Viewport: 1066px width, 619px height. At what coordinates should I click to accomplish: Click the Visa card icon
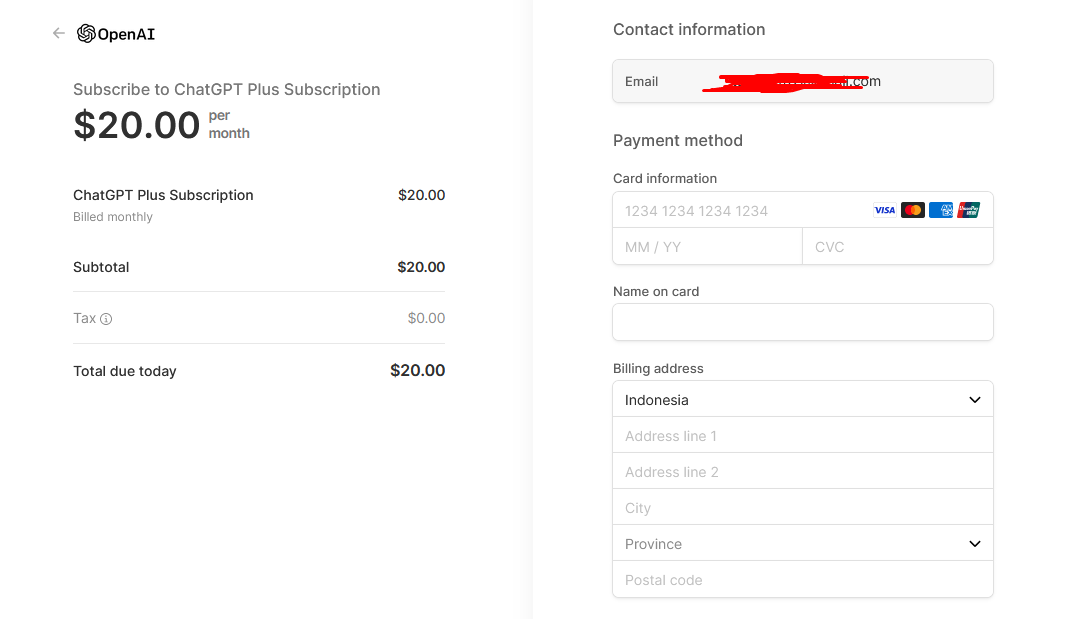pyautogui.click(x=884, y=210)
